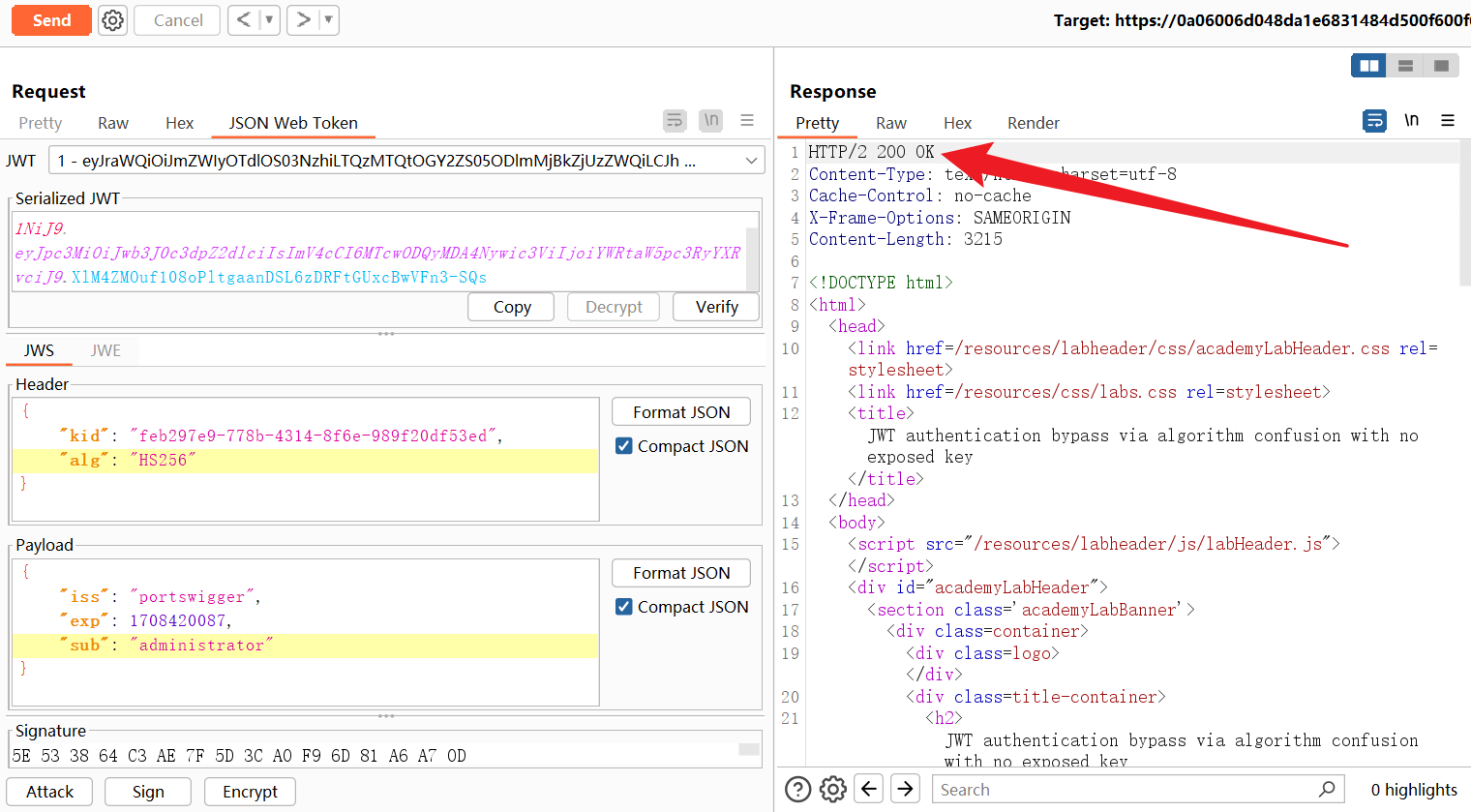The width and height of the screenshot is (1471, 812).
Task: Click the response Search input field
Action: click(x=1123, y=790)
